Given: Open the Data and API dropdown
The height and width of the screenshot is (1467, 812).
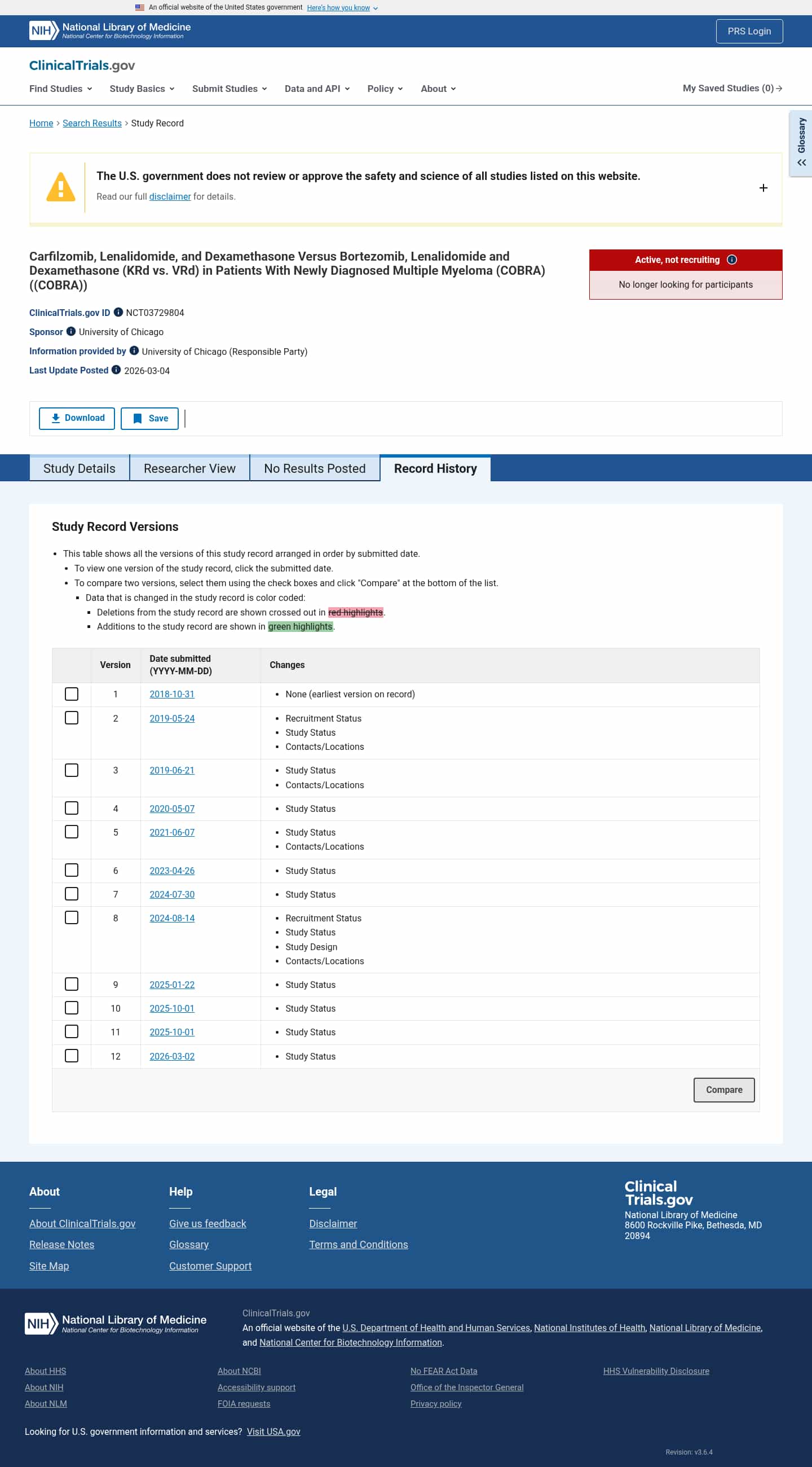Looking at the screenshot, I should 317,89.
